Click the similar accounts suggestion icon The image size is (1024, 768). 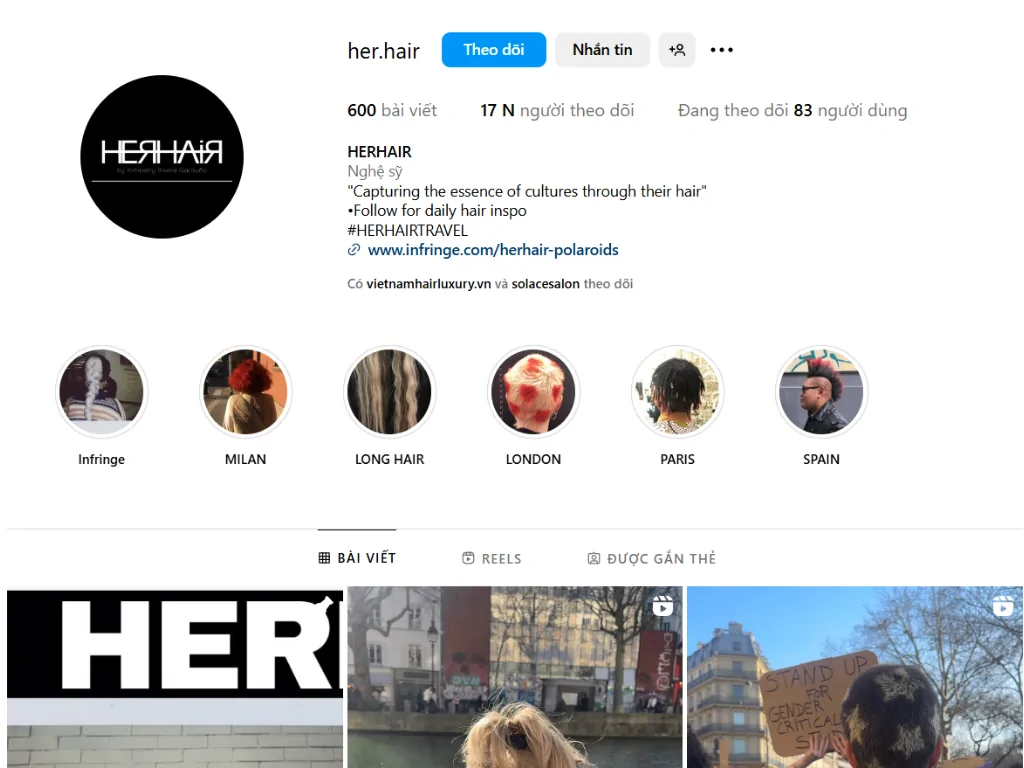[677, 50]
